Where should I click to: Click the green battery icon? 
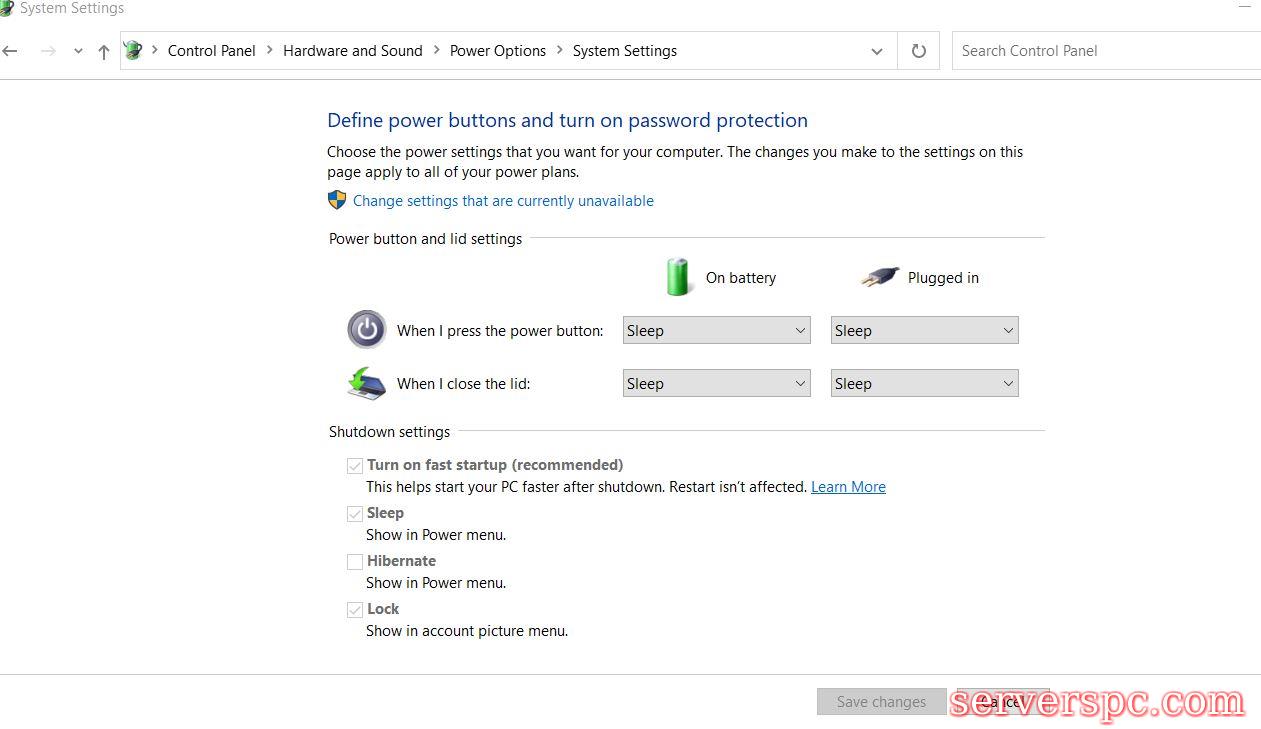pos(678,277)
